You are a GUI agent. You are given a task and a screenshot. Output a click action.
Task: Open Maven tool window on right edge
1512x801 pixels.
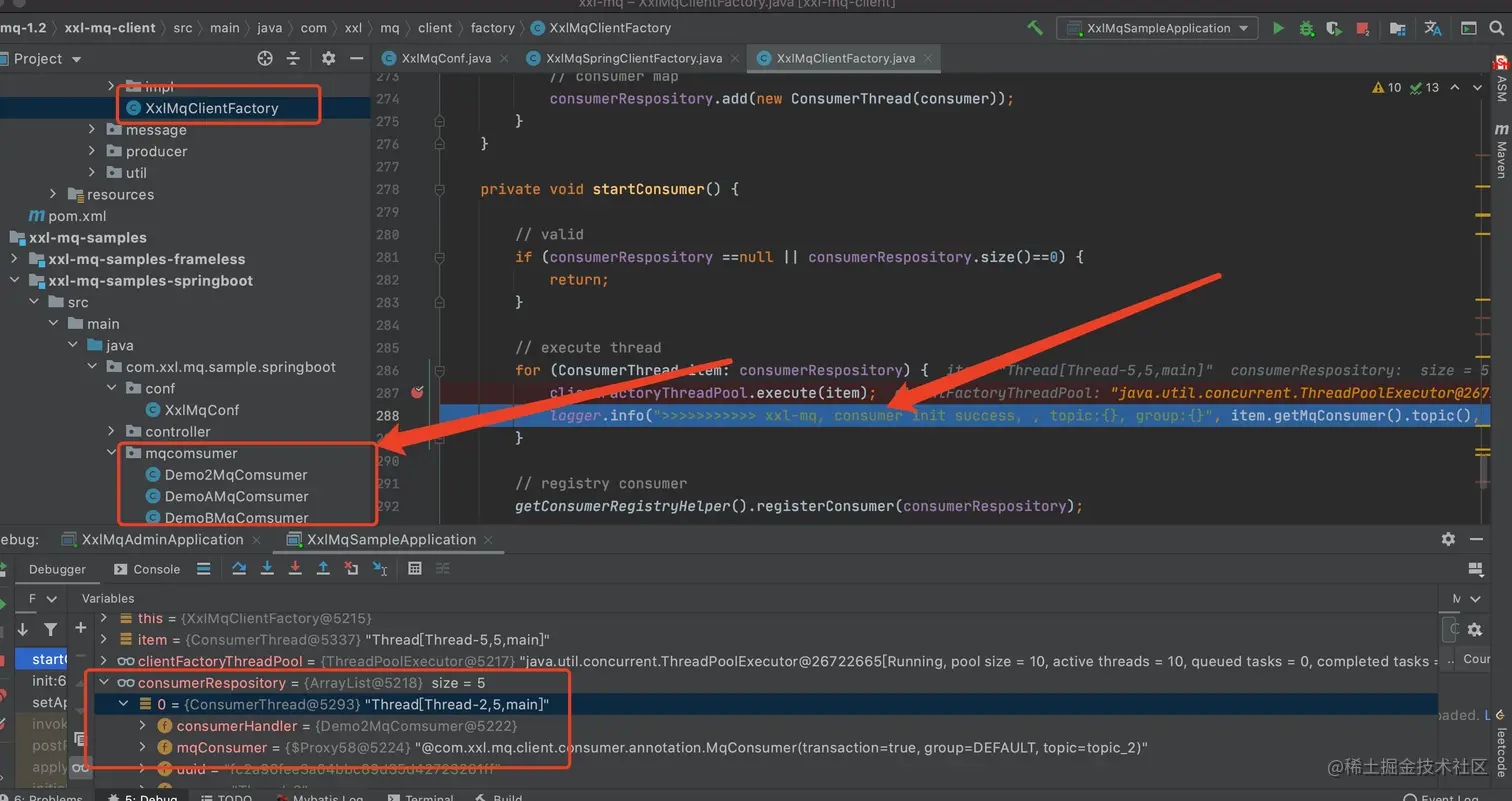tap(1501, 150)
